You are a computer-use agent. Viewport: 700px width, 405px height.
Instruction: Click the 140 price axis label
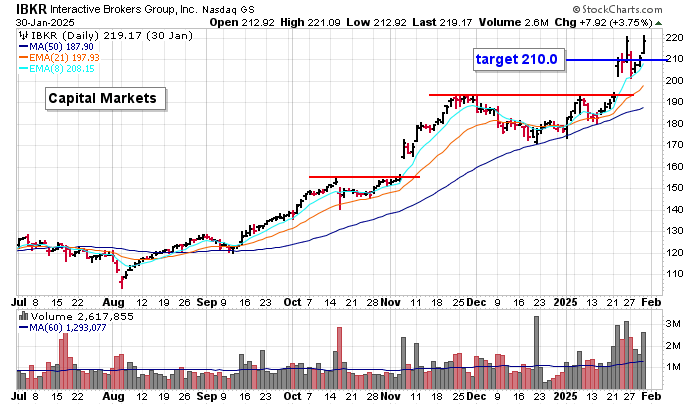[675, 209]
